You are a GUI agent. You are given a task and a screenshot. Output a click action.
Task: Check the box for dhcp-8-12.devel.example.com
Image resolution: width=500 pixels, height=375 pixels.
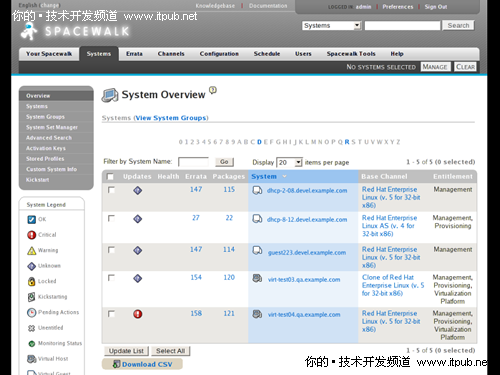(x=111, y=218)
